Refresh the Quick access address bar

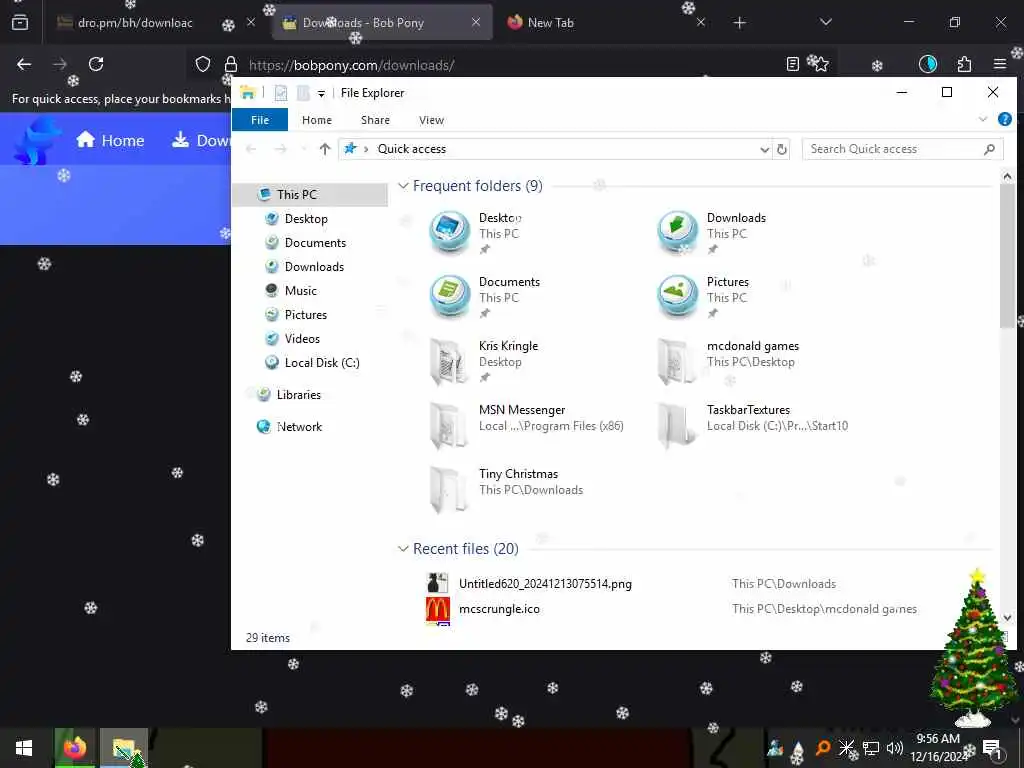tap(782, 149)
